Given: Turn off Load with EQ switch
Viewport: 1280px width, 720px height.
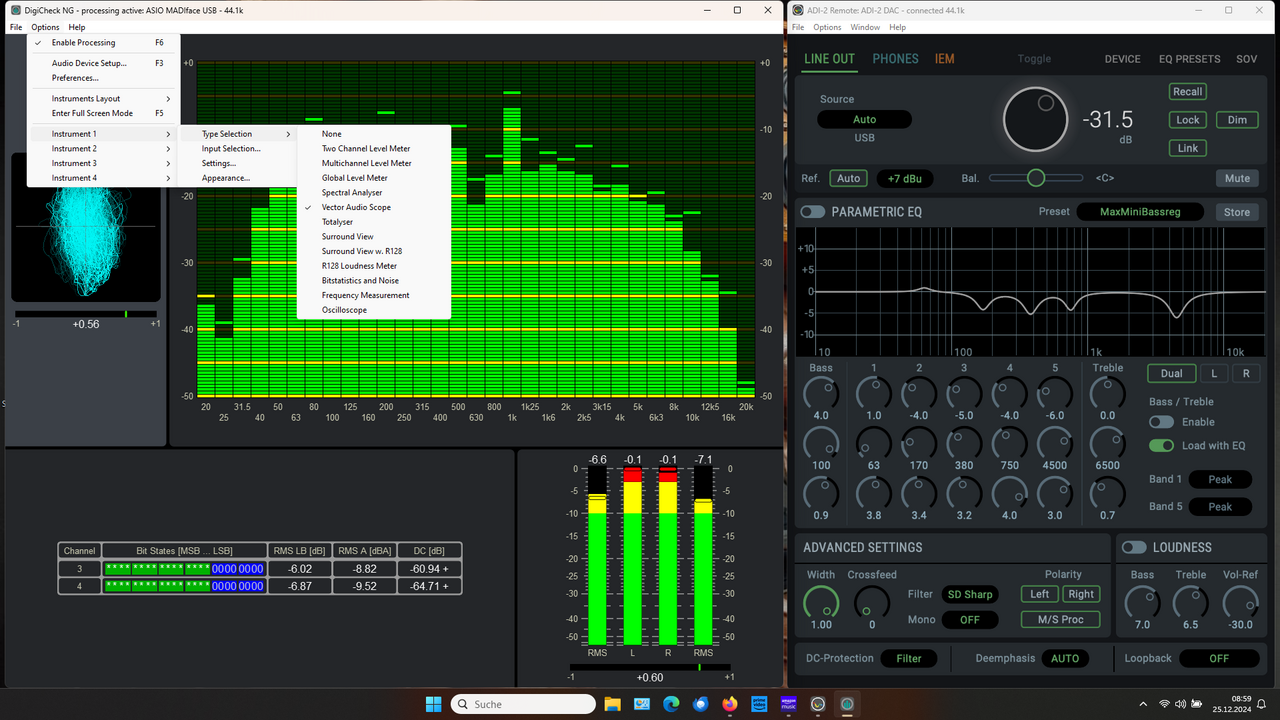Looking at the screenshot, I should click(x=1161, y=445).
